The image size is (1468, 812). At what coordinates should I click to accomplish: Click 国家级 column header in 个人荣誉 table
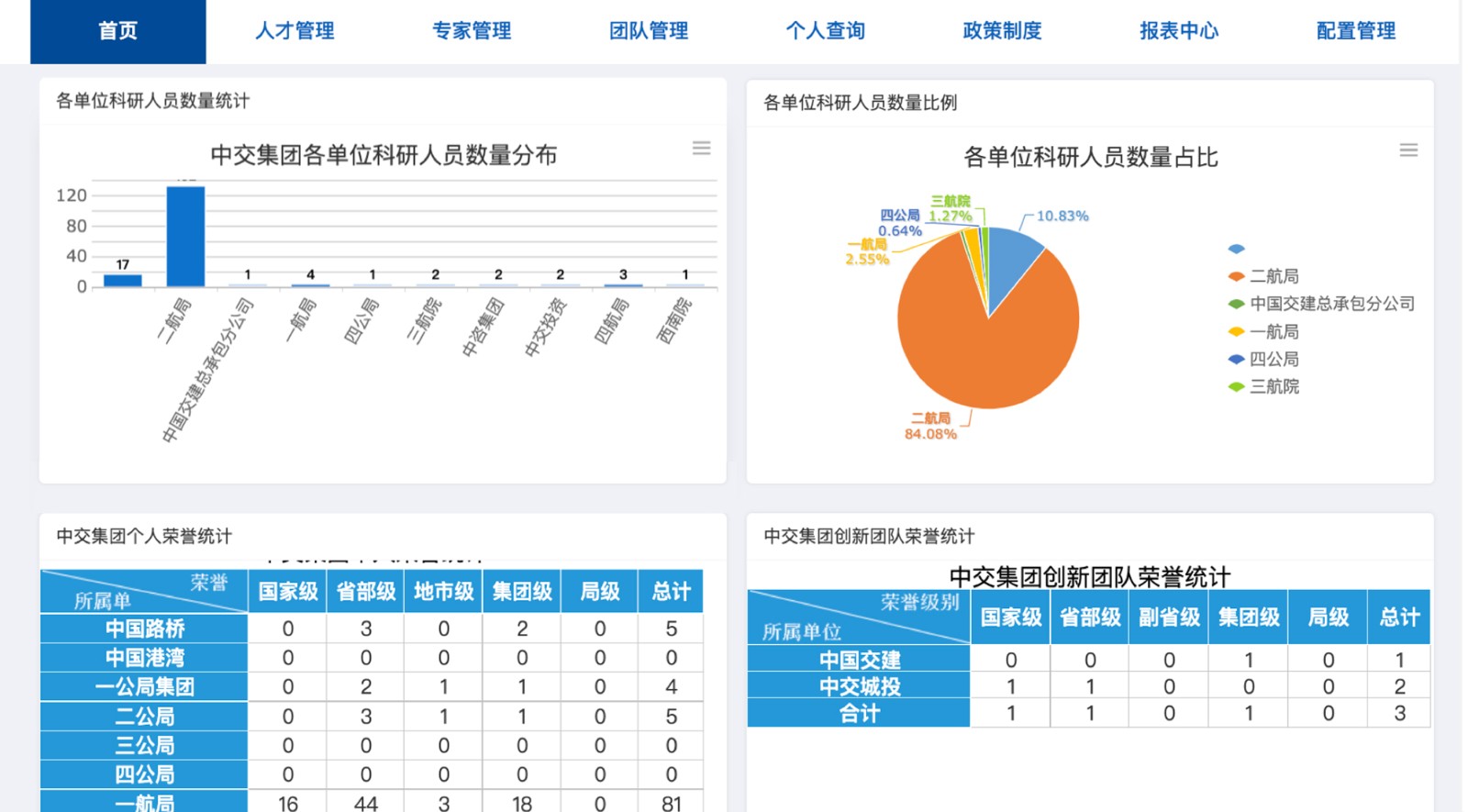(288, 592)
